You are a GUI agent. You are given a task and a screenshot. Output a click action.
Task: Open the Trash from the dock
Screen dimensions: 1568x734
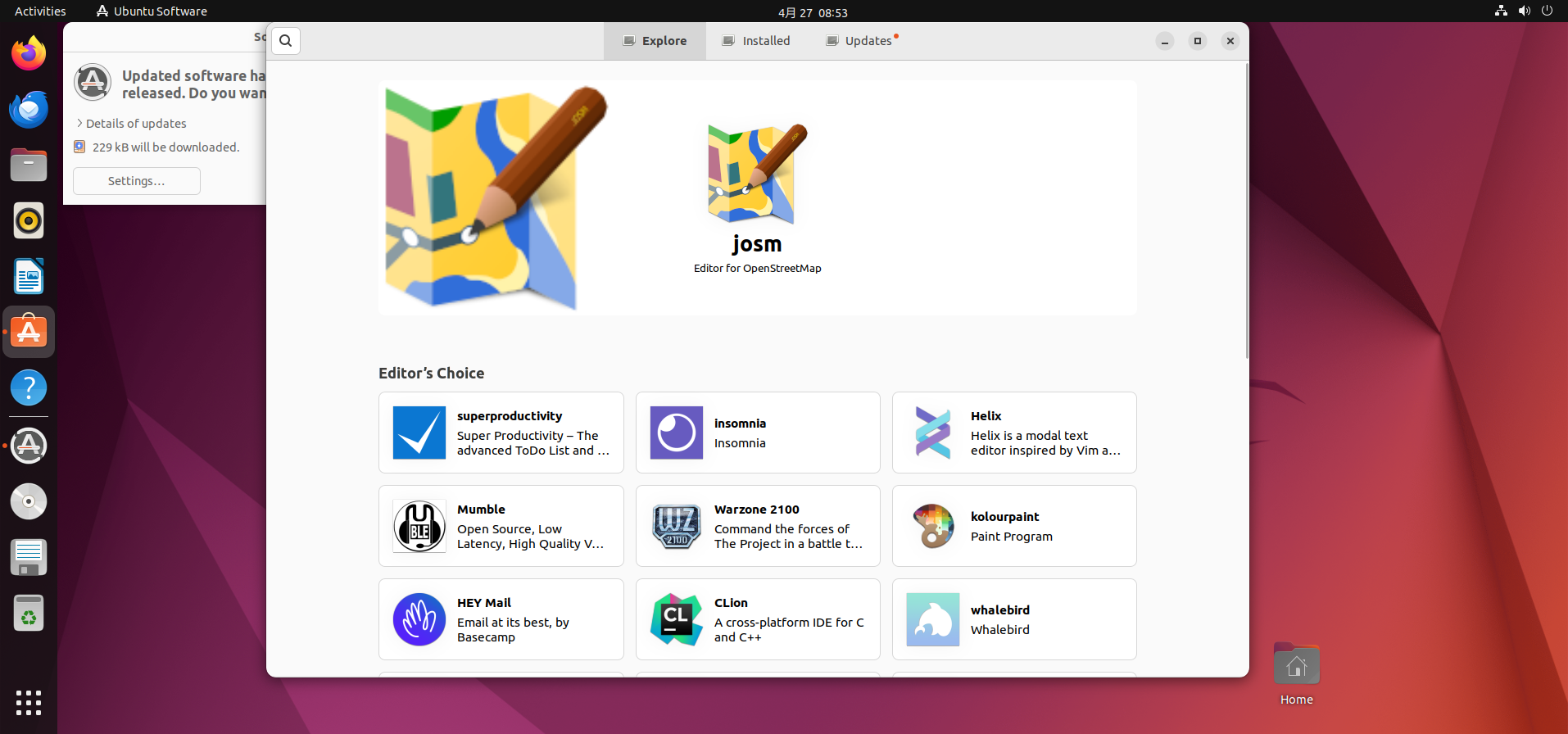point(29,613)
